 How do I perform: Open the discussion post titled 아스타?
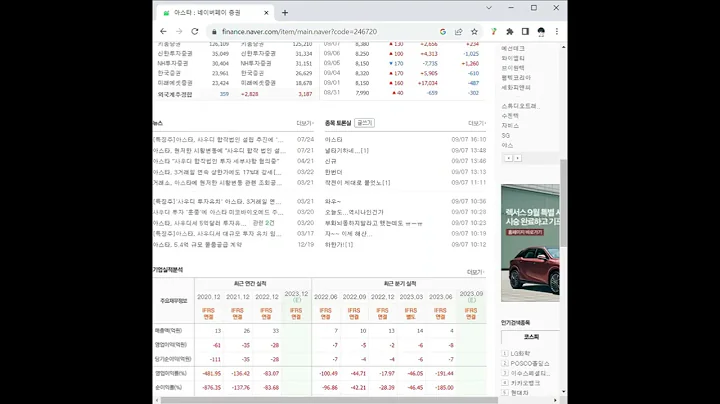(x=333, y=140)
